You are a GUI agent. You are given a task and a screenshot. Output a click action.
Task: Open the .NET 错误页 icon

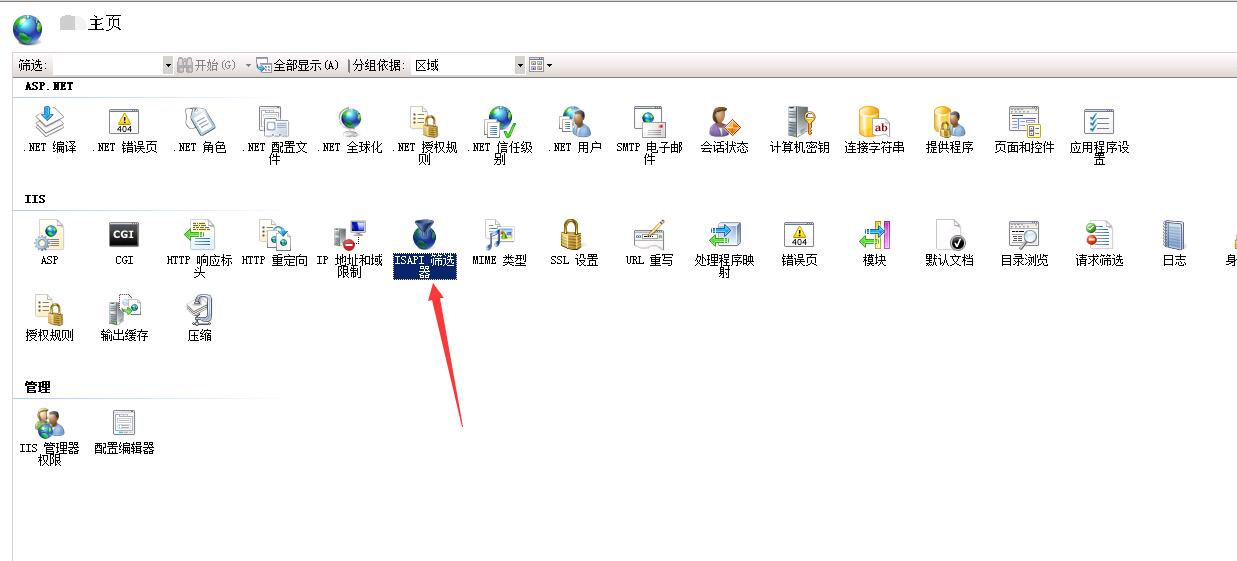124,123
